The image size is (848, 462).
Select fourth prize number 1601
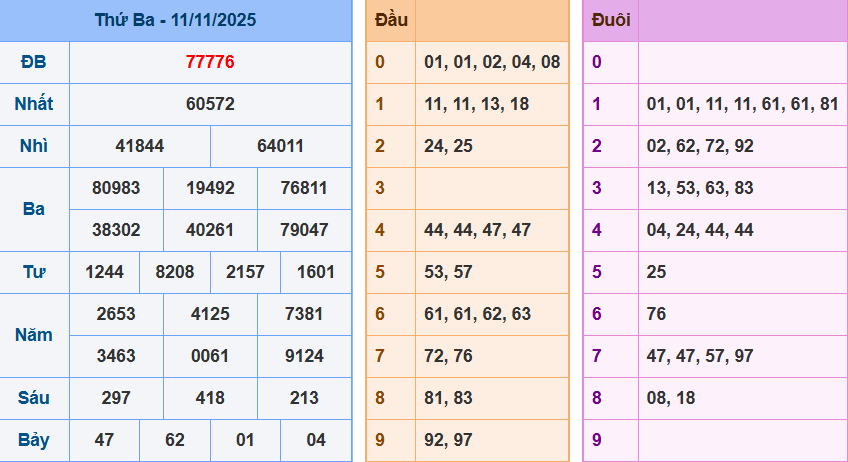[x=316, y=272]
